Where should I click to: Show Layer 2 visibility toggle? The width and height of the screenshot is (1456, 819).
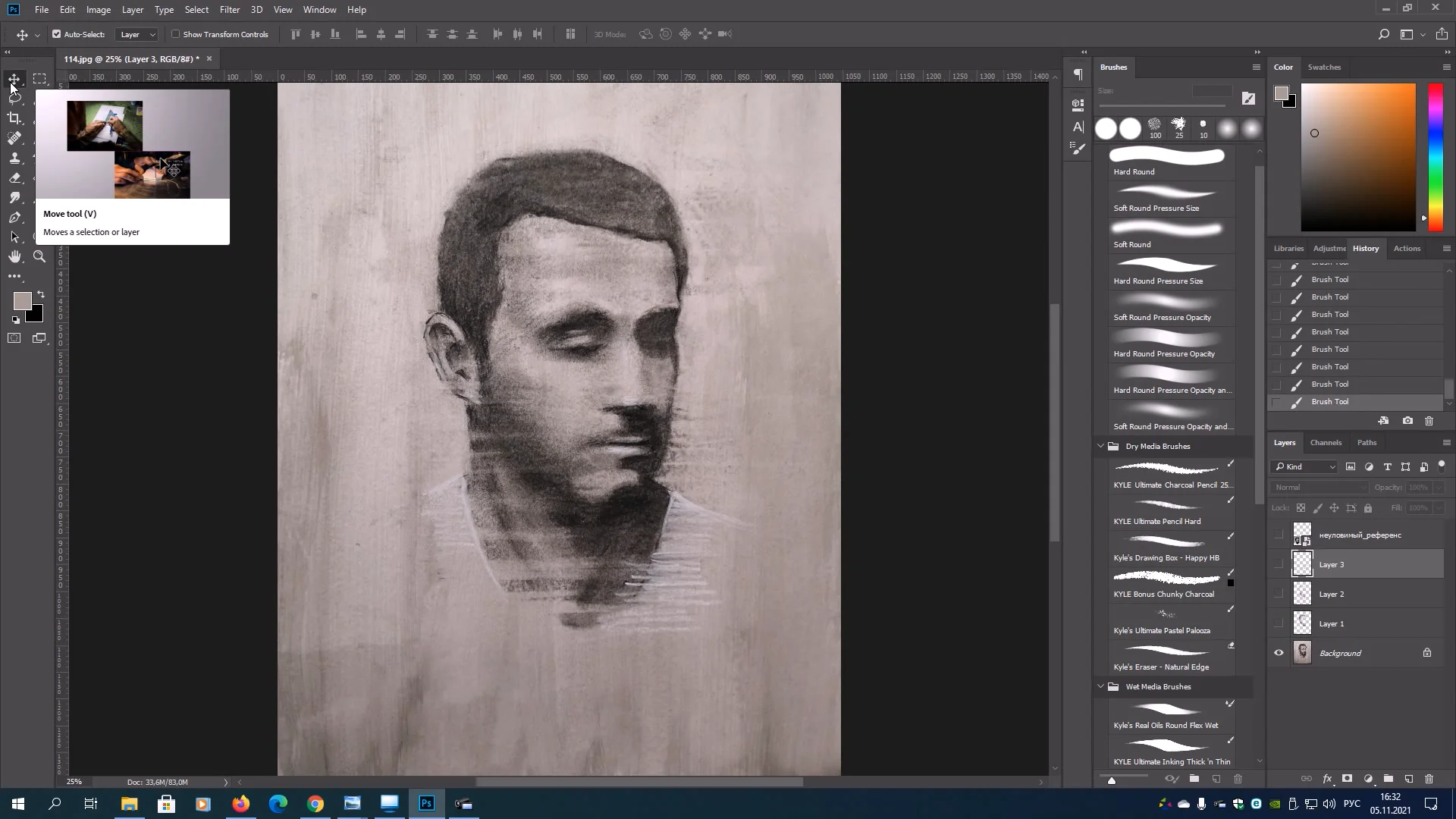1279,594
